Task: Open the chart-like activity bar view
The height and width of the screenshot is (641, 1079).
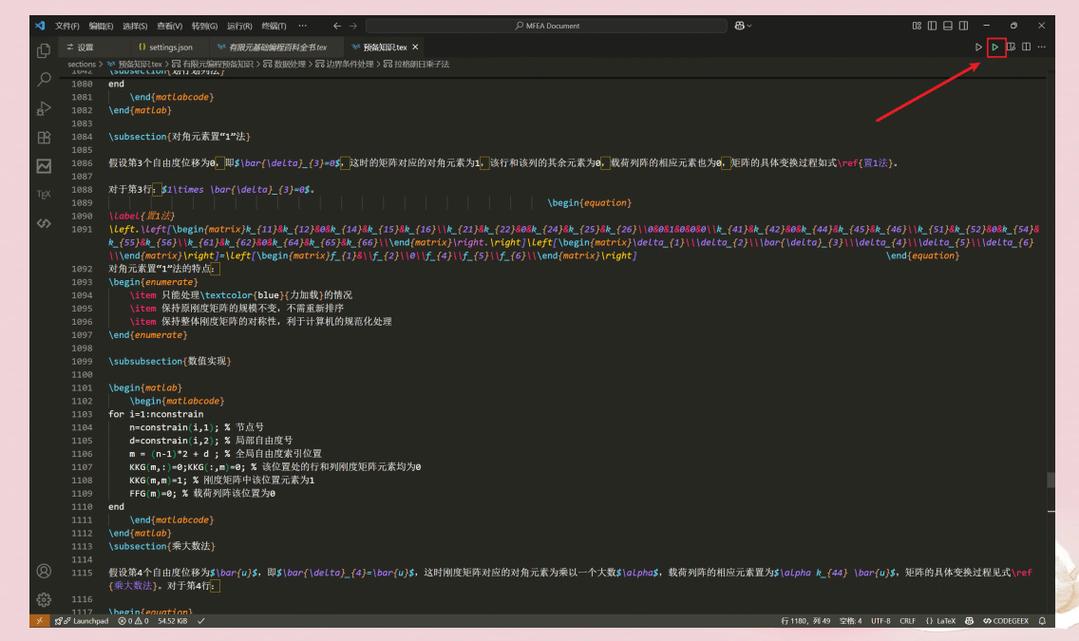Action: [43, 166]
